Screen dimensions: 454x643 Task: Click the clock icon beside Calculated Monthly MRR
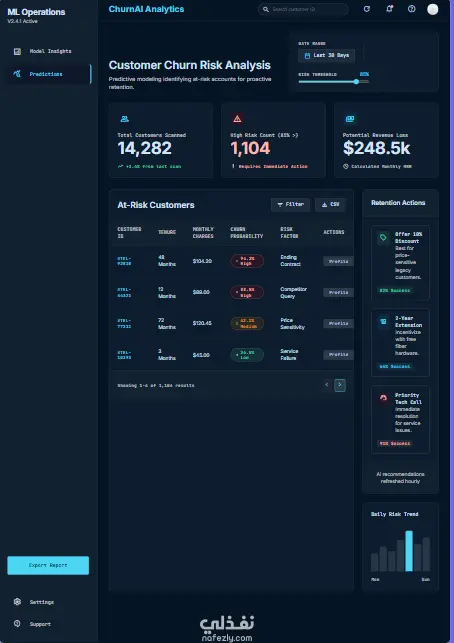pyautogui.click(x=346, y=166)
